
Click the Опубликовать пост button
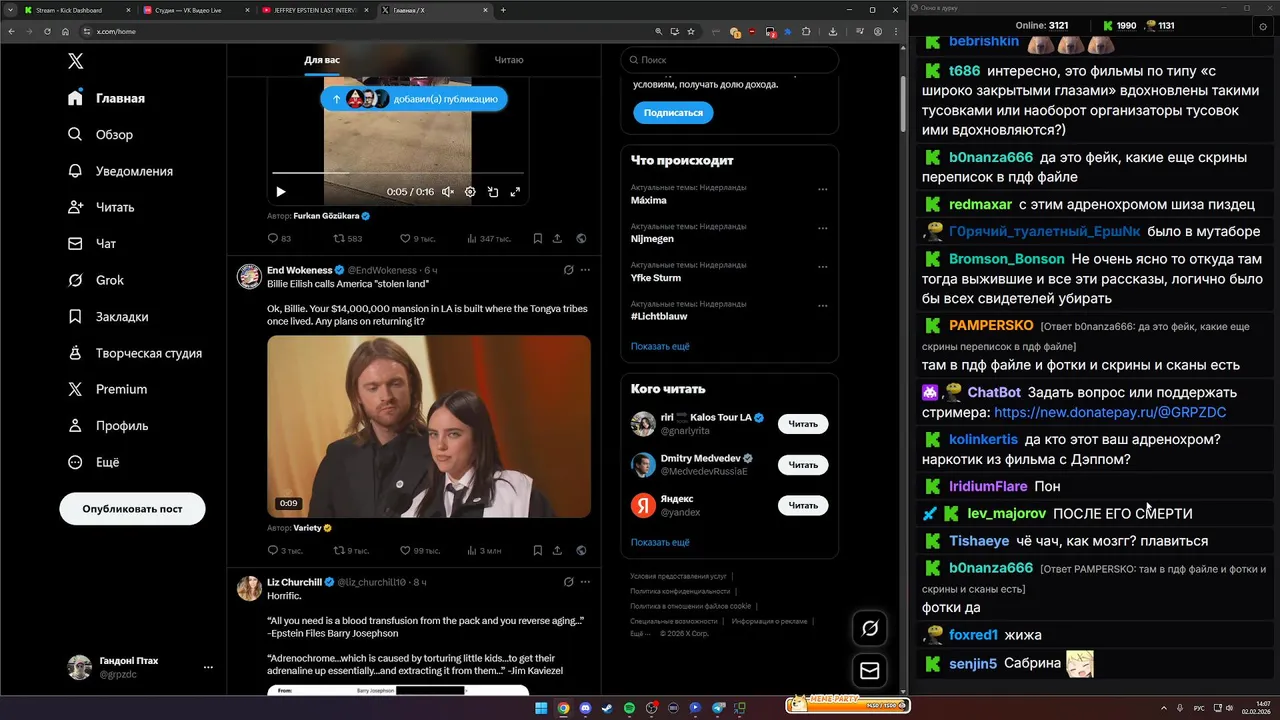[132, 509]
